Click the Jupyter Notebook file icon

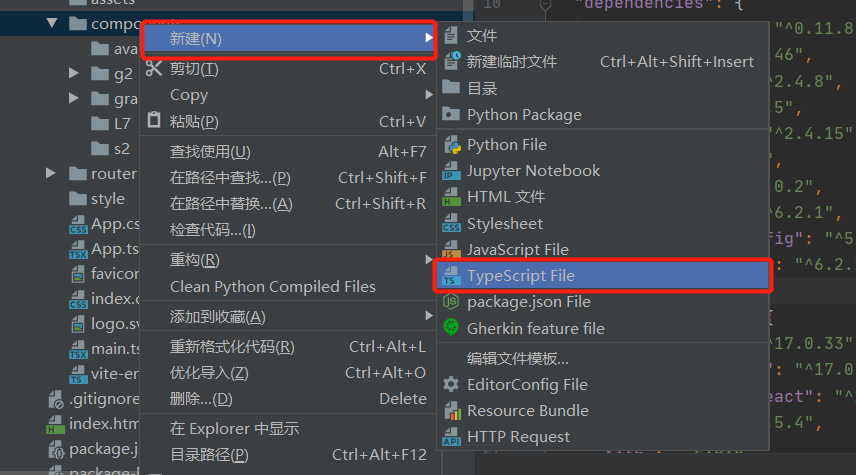click(x=451, y=171)
